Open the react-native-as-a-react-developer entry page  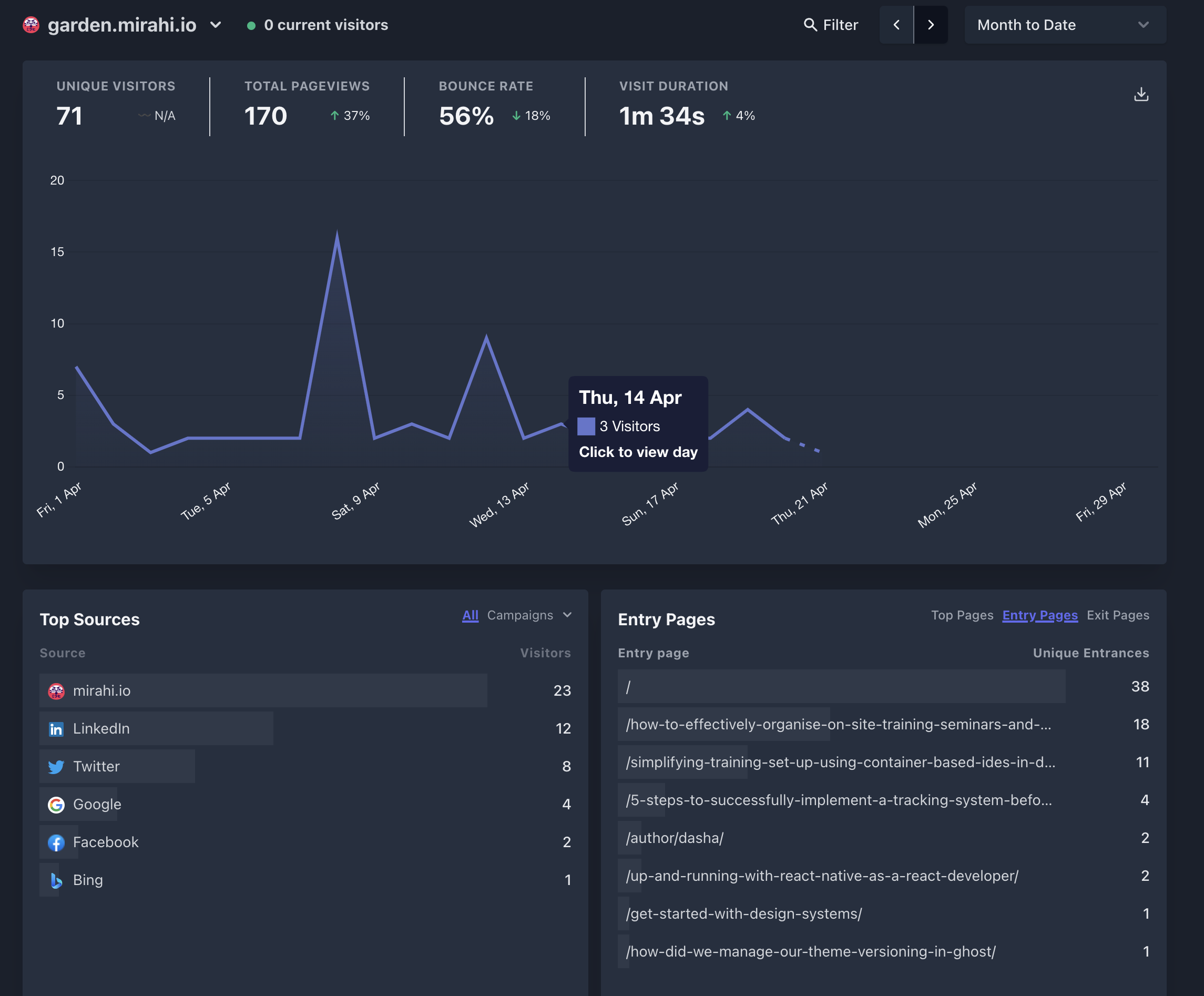(x=822, y=876)
